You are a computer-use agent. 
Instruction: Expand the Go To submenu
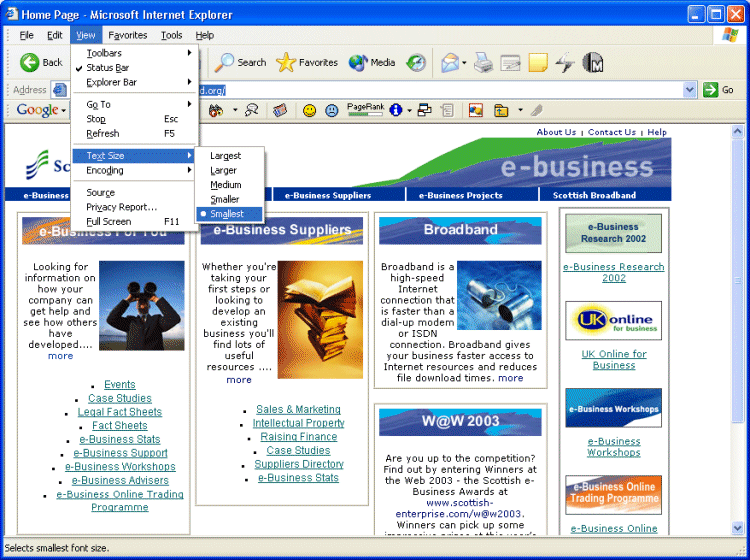pyautogui.click(x=134, y=104)
